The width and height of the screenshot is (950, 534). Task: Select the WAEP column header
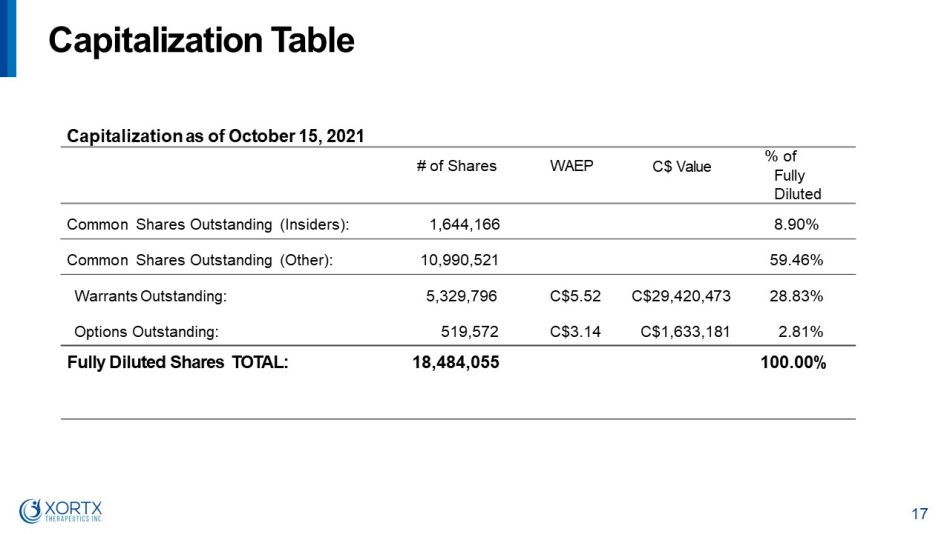point(571,165)
